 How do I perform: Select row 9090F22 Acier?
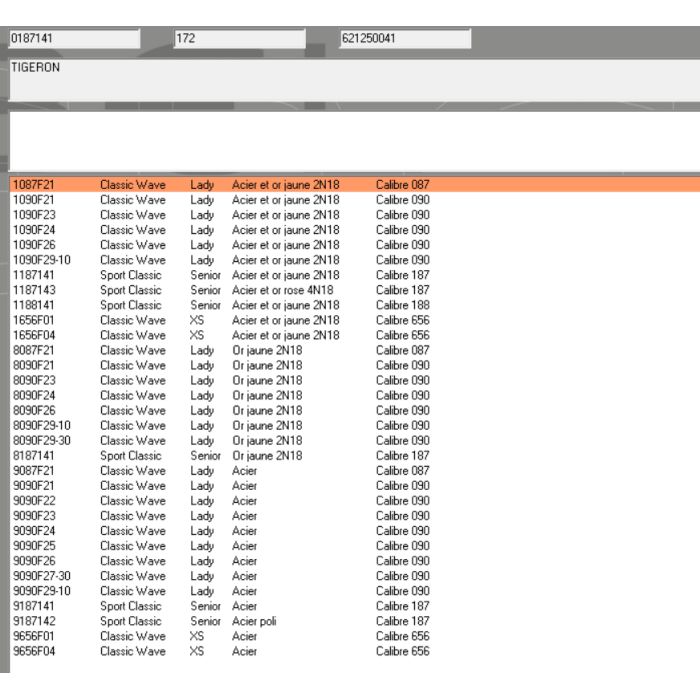354,500
